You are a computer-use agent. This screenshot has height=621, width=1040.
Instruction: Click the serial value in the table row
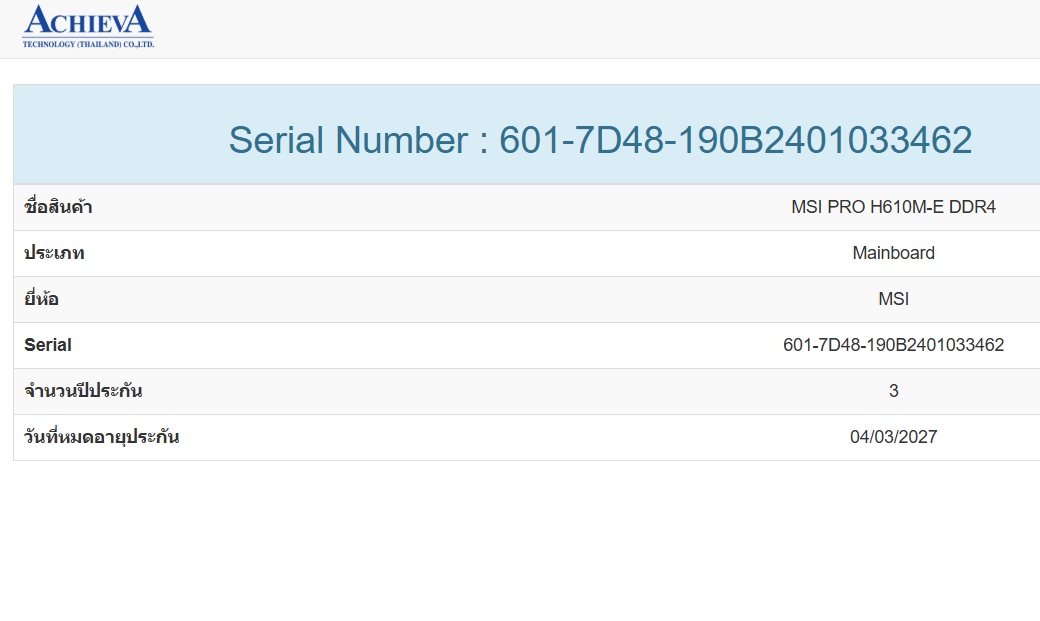point(893,345)
